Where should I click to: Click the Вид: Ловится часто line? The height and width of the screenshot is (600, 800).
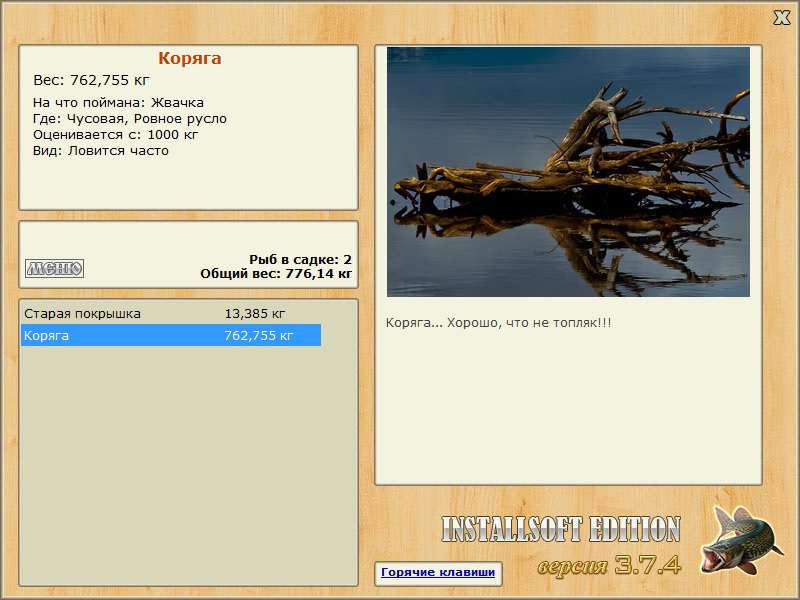point(101,151)
